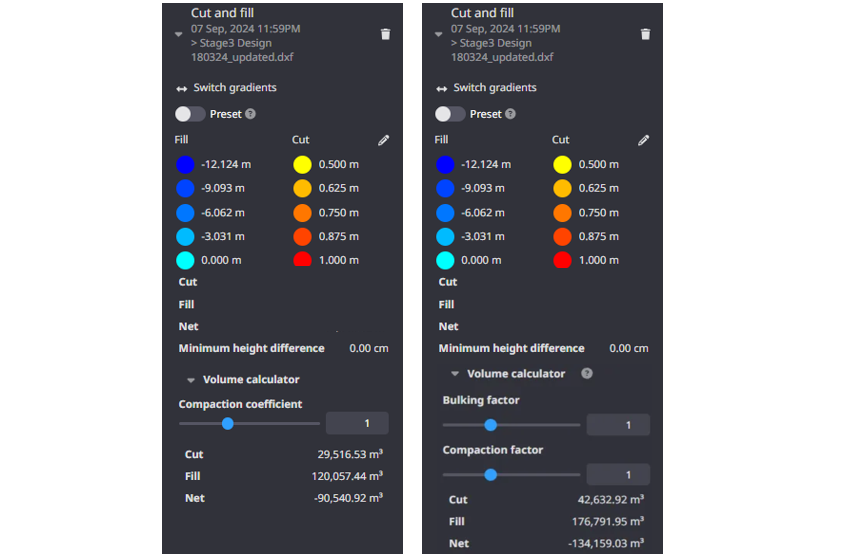Click the Preset help icon in right panel
Screen dimensions: 859x557
(x=510, y=114)
